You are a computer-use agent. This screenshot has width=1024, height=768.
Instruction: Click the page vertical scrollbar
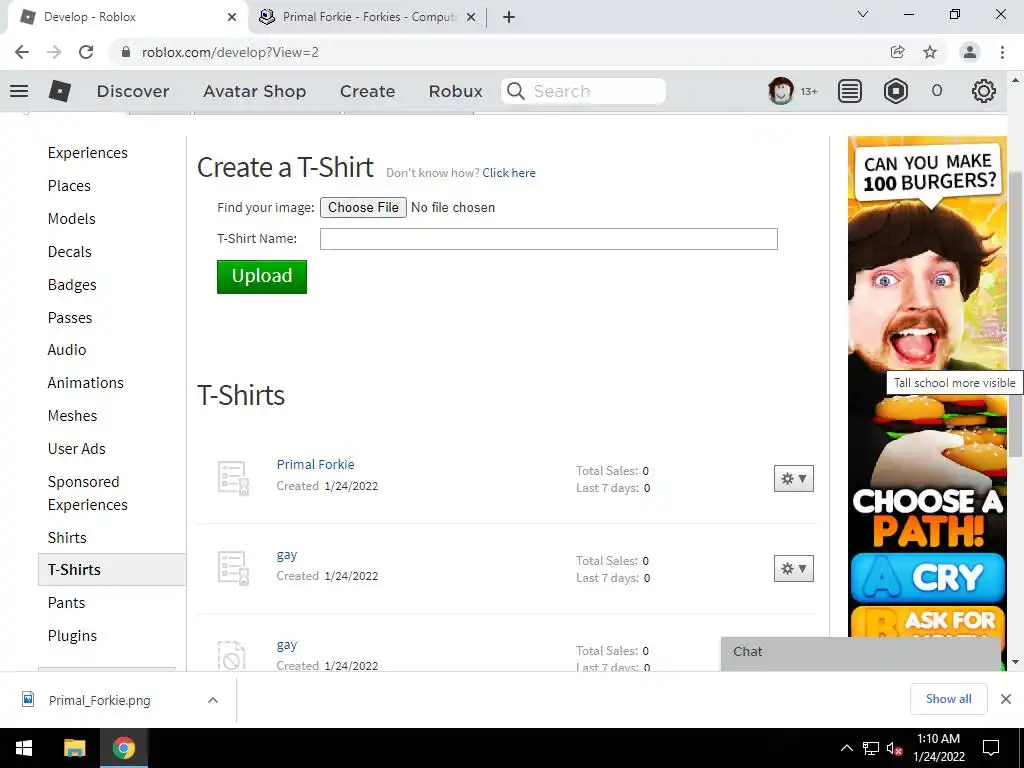1015,313
